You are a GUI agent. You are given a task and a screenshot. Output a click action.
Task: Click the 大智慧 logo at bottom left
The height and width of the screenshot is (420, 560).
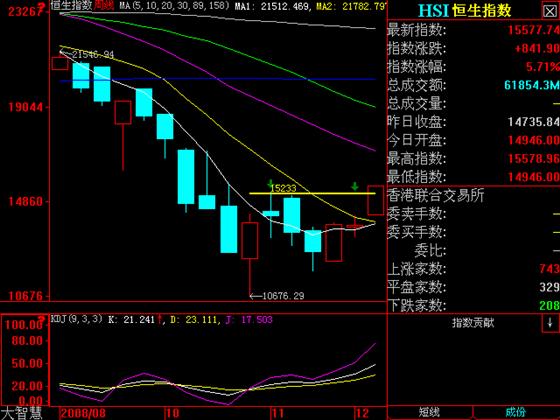[x=21, y=413]
